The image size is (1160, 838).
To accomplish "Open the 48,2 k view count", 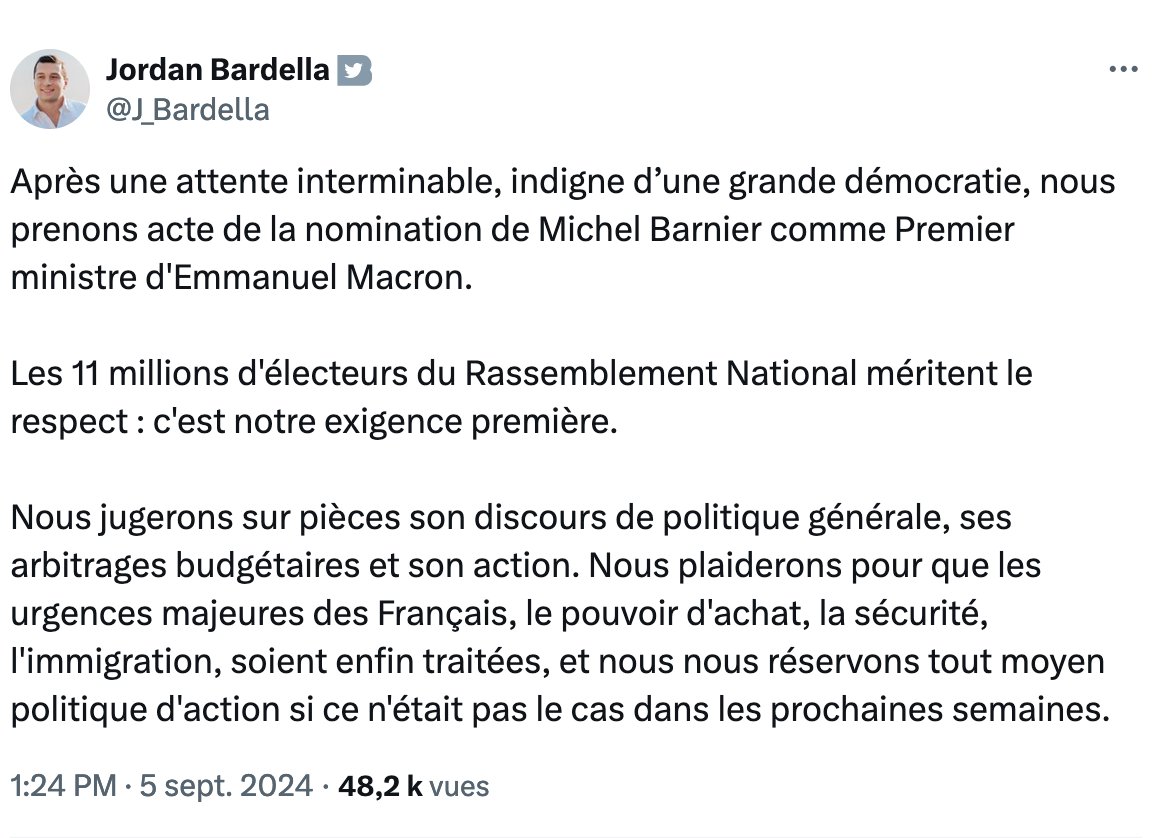I will pyautogui.click(x=380, y=785).
